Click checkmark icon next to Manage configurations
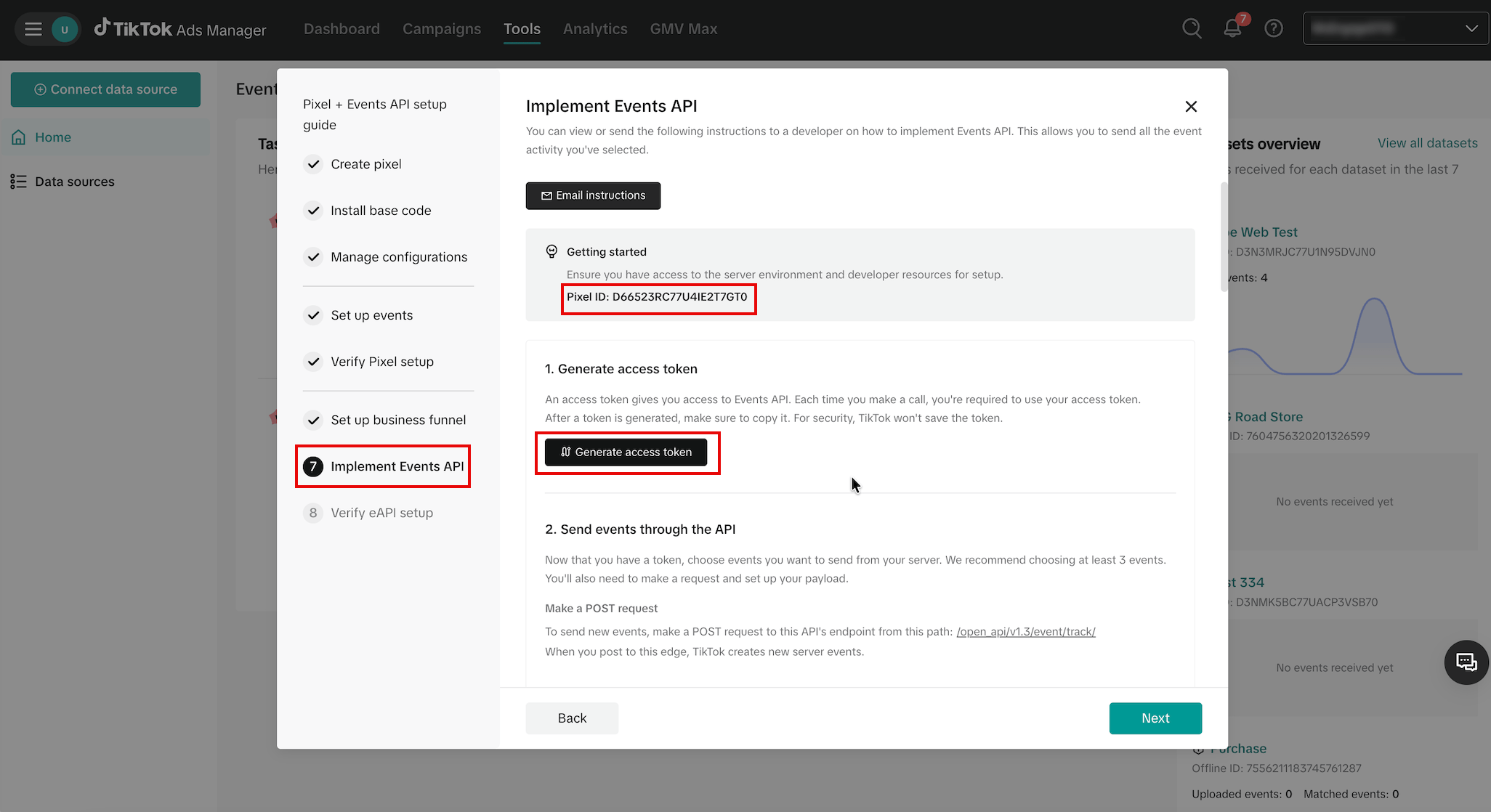This screenshot has height=812, width=1491. tap(313, 257)
